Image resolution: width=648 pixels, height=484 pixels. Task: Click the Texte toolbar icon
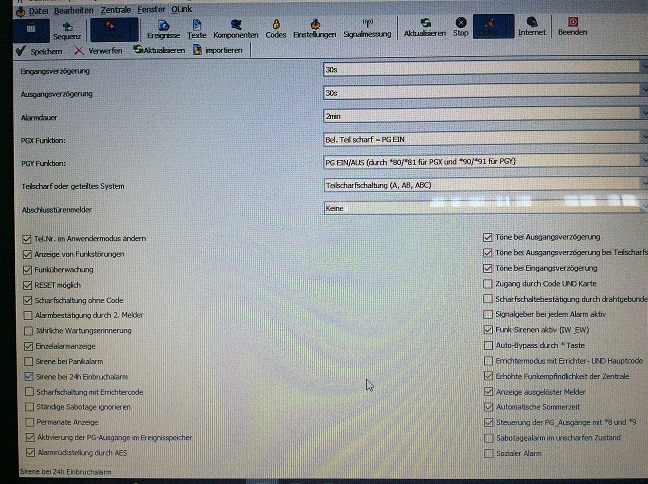pos(197,27)
